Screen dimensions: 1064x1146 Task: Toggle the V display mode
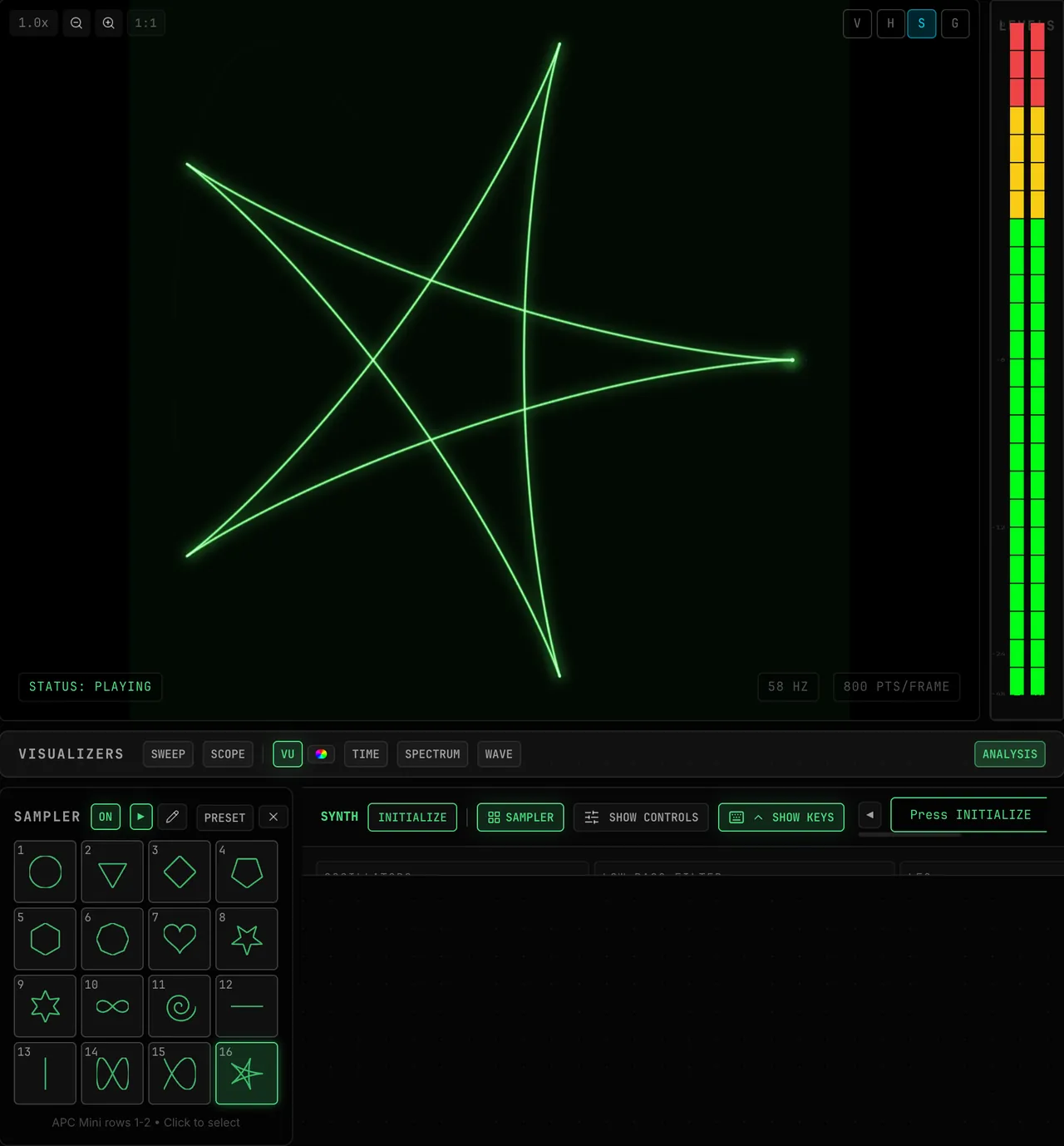[x=857, y=23]
